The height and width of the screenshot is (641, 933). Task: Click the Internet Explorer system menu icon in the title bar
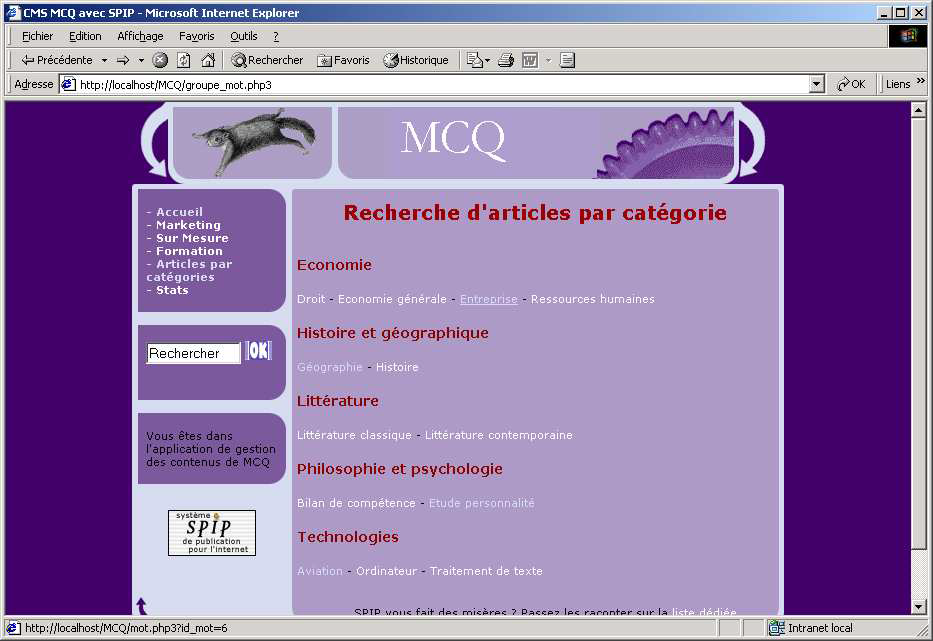click(x=13, y=12)
